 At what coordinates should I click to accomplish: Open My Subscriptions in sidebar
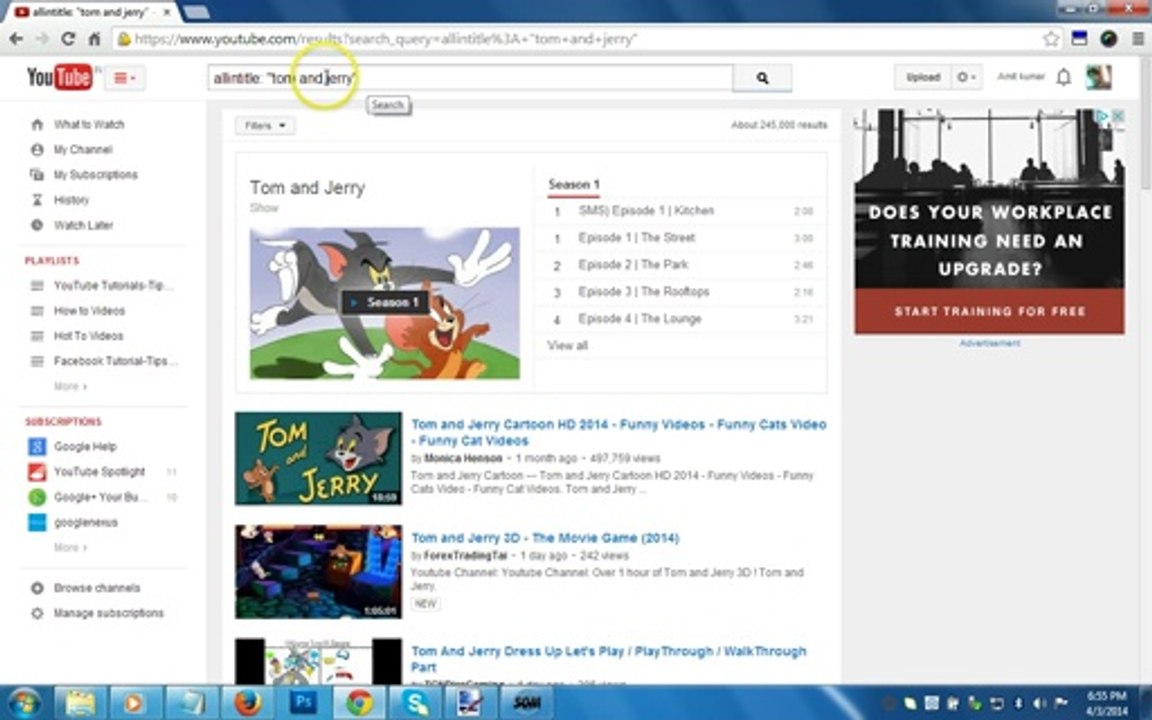[96, 175]
